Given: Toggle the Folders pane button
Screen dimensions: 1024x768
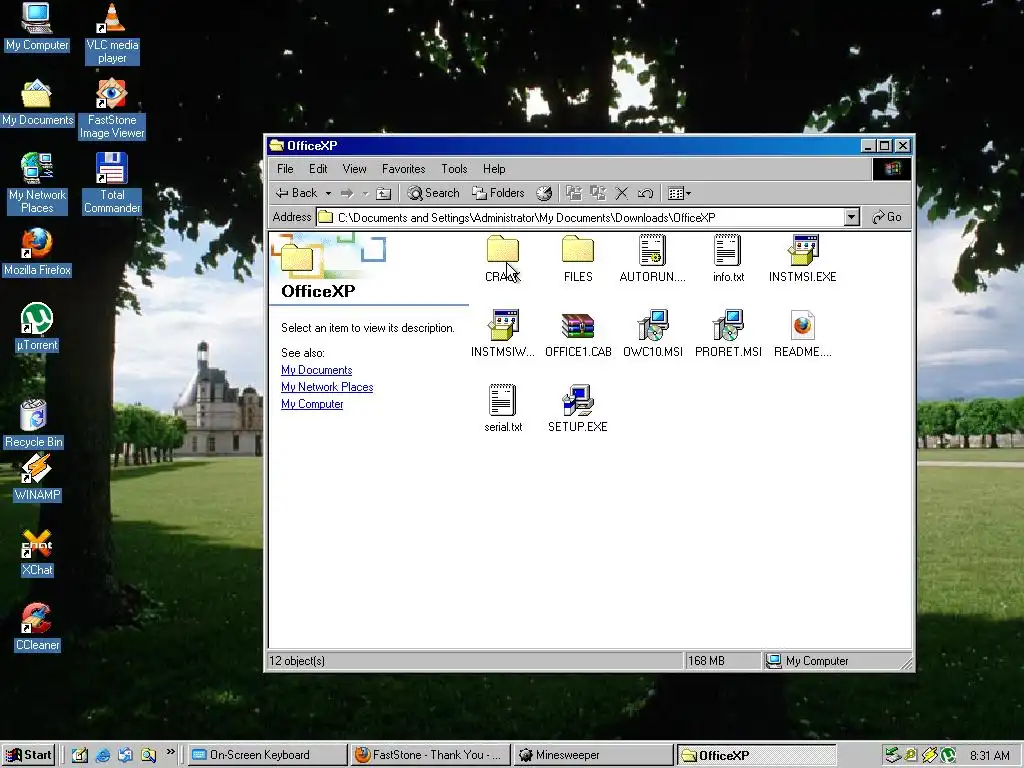Looking at the screenshot, I should pos(498,193).
